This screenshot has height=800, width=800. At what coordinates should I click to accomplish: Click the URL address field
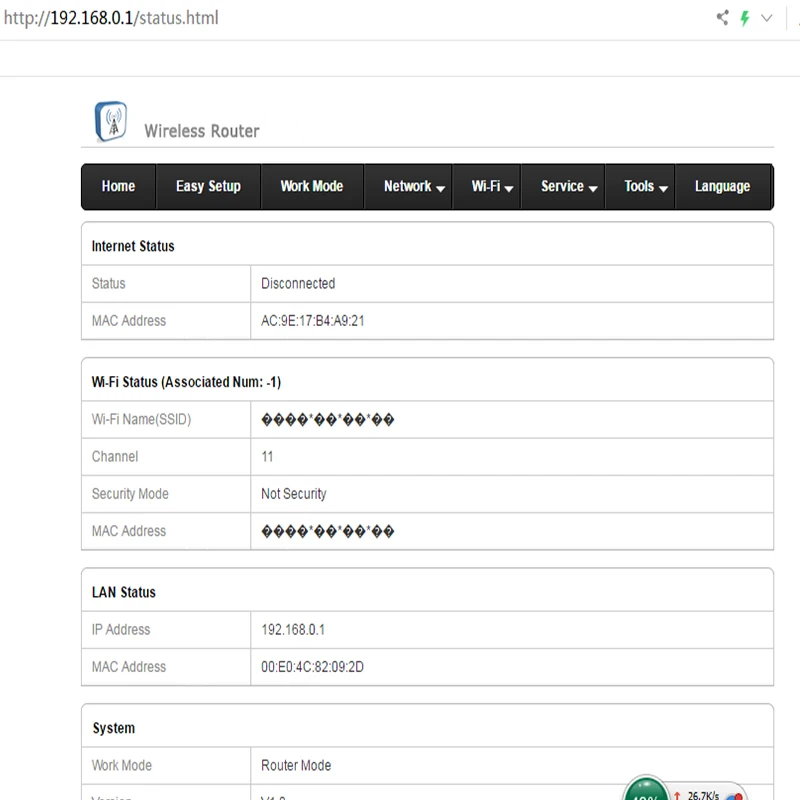tap(111, 18)
